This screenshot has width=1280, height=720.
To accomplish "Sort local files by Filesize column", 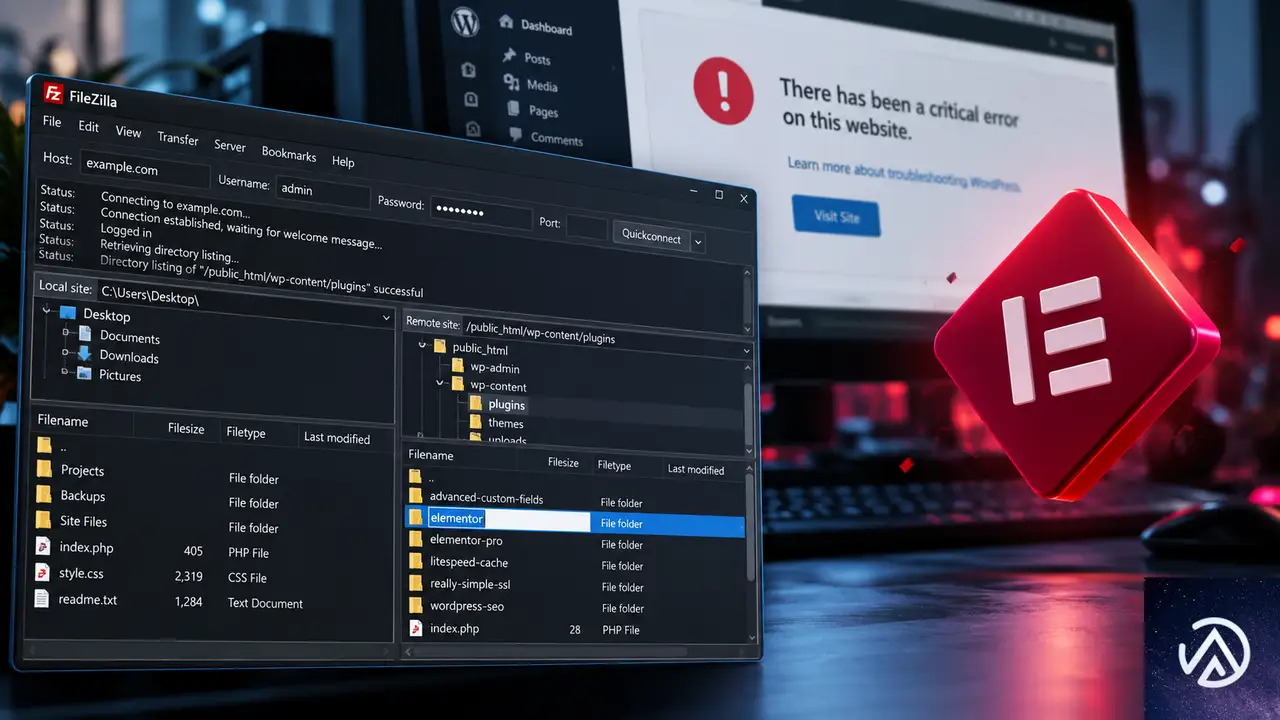I will (x=186, y=428).
